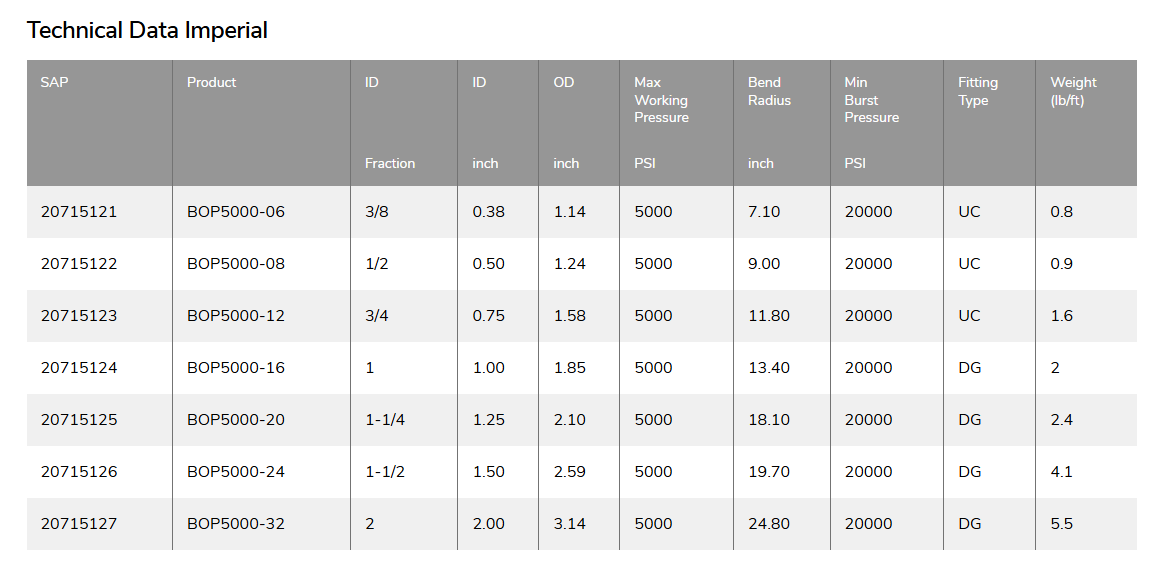
Task: Select SAP number 20715123
Action: click(x=79, y=315)
